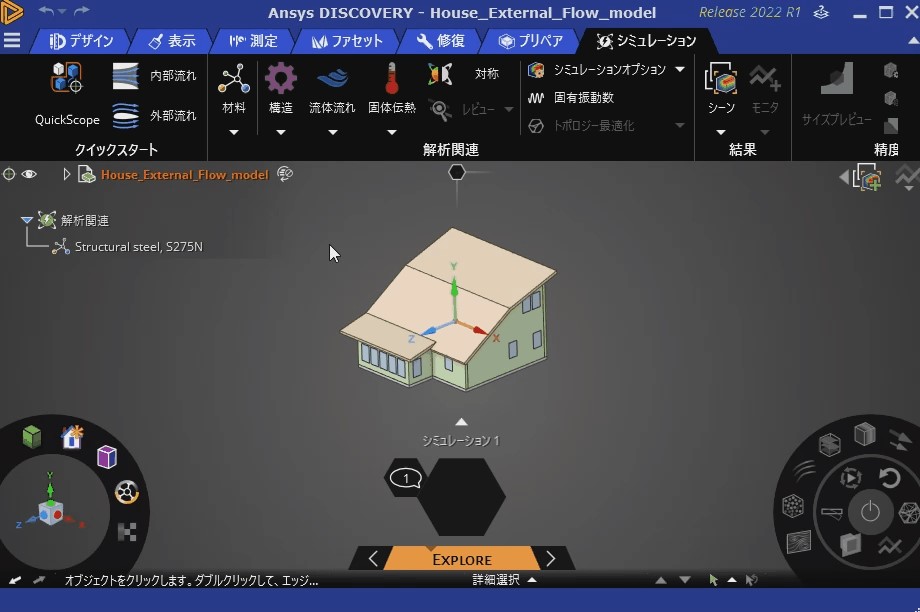Open the dropdown arrow under 構造
The image size is (920, 612).
tap(280, 133)
